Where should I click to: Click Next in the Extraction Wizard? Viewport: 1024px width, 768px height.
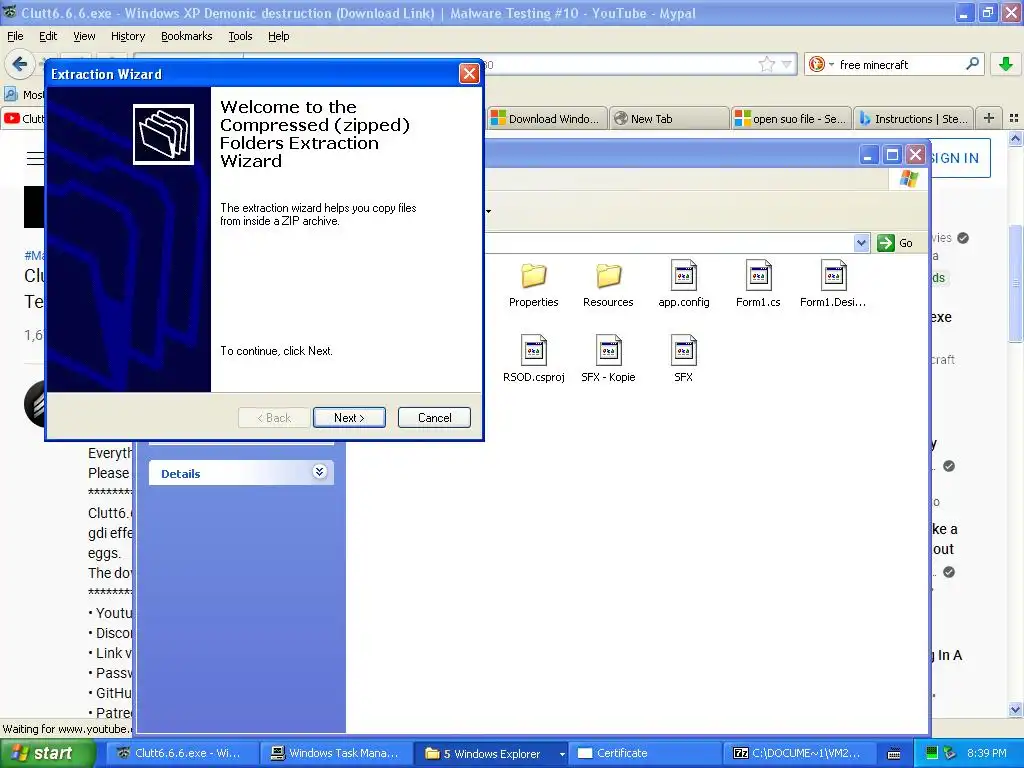point(349,418)
